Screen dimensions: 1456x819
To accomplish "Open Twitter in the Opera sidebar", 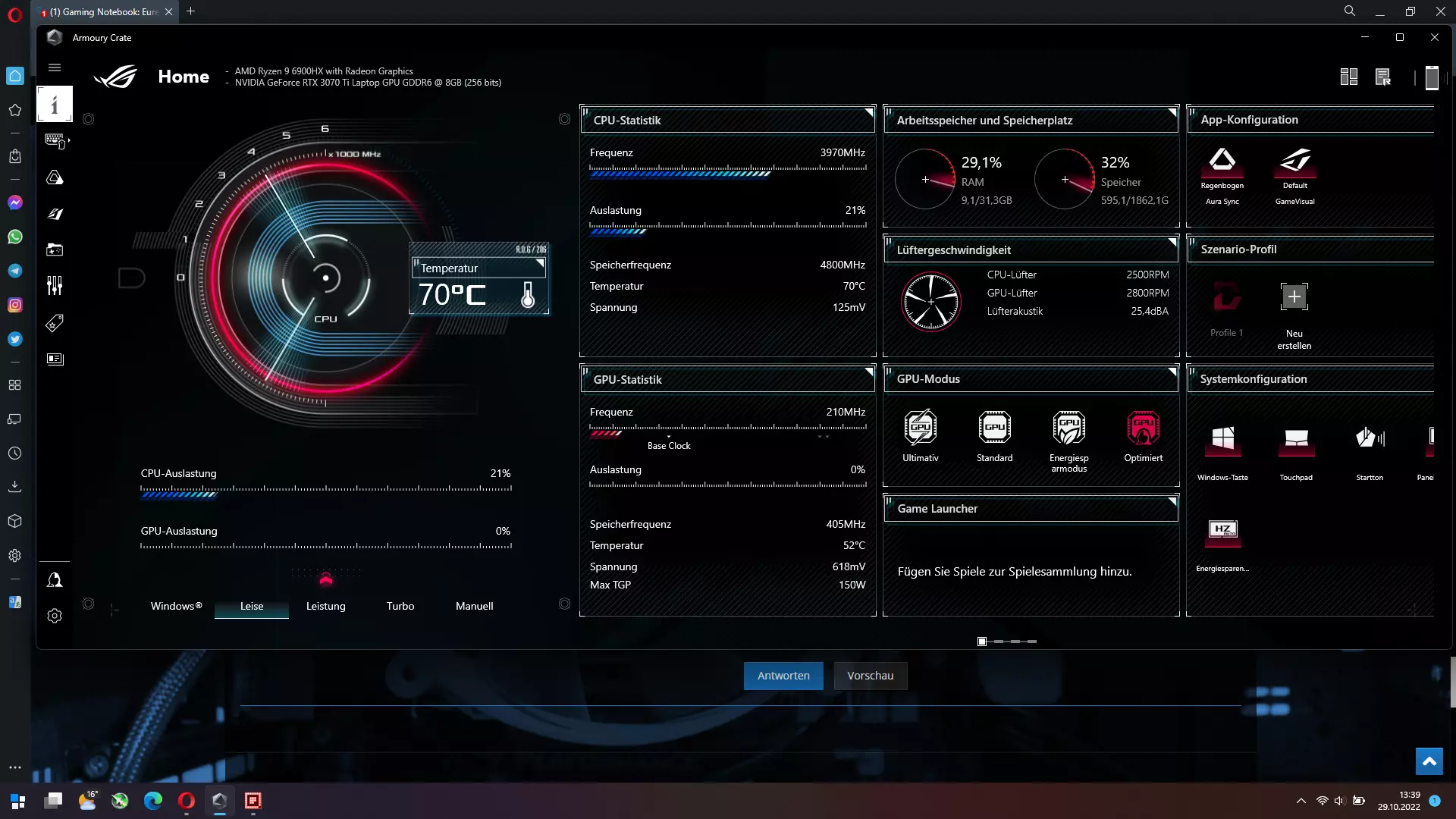I will [x=15, y=339].
